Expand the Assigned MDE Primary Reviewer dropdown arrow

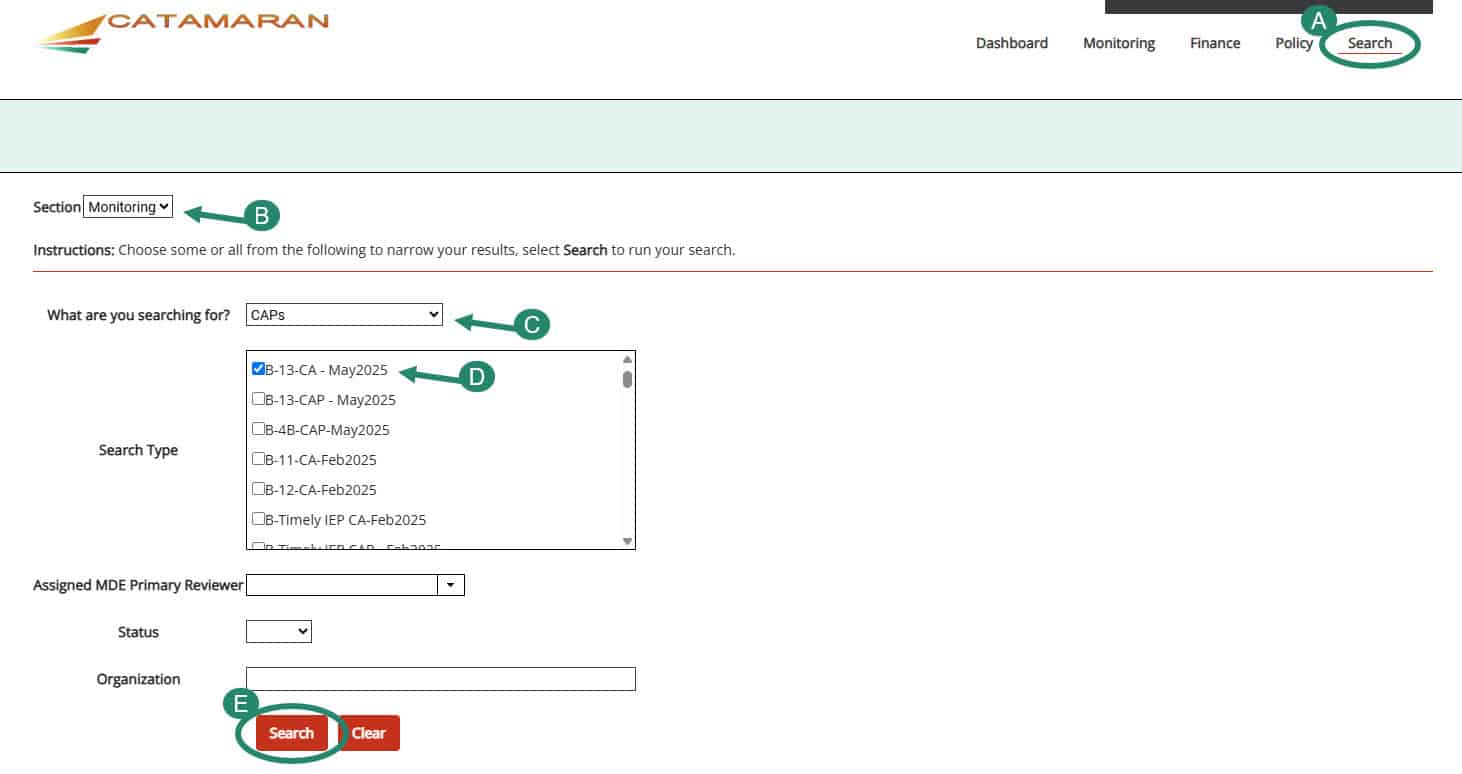click(451, 585)
